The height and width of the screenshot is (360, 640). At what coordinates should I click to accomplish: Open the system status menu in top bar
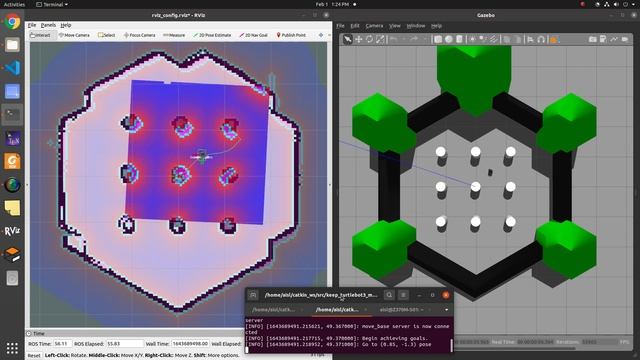click(616, 4)
